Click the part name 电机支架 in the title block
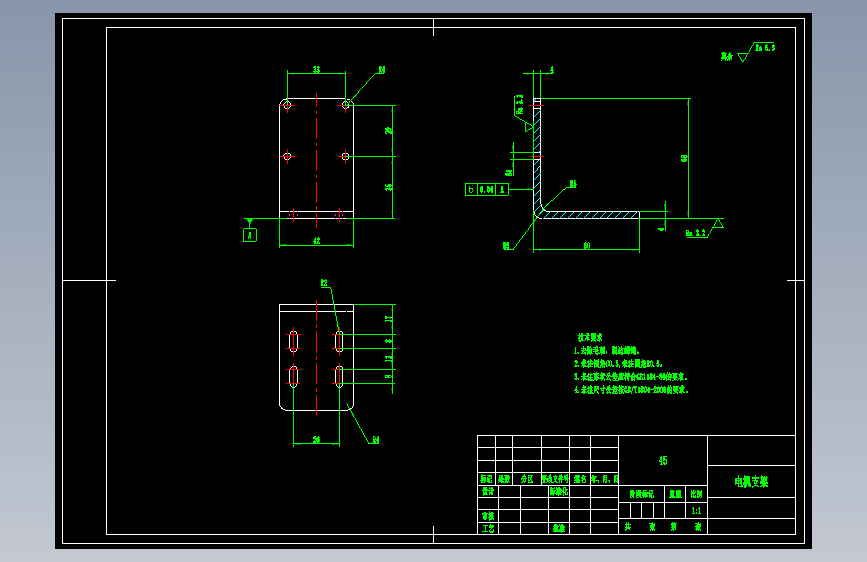The image size is (867, 562). click(751, 482)
